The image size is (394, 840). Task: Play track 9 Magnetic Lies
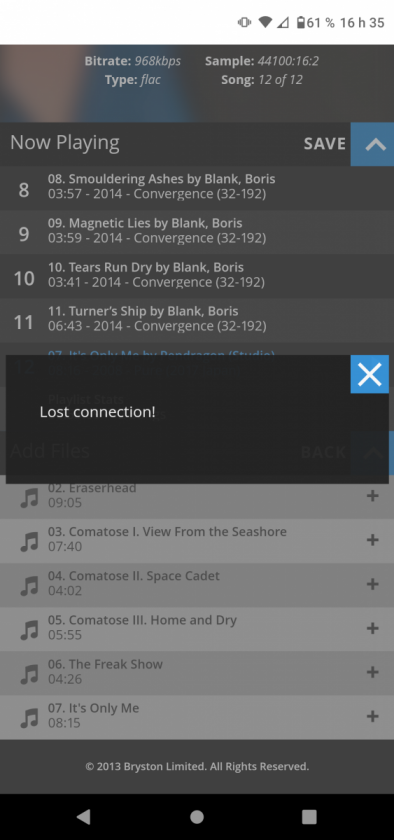197,232
